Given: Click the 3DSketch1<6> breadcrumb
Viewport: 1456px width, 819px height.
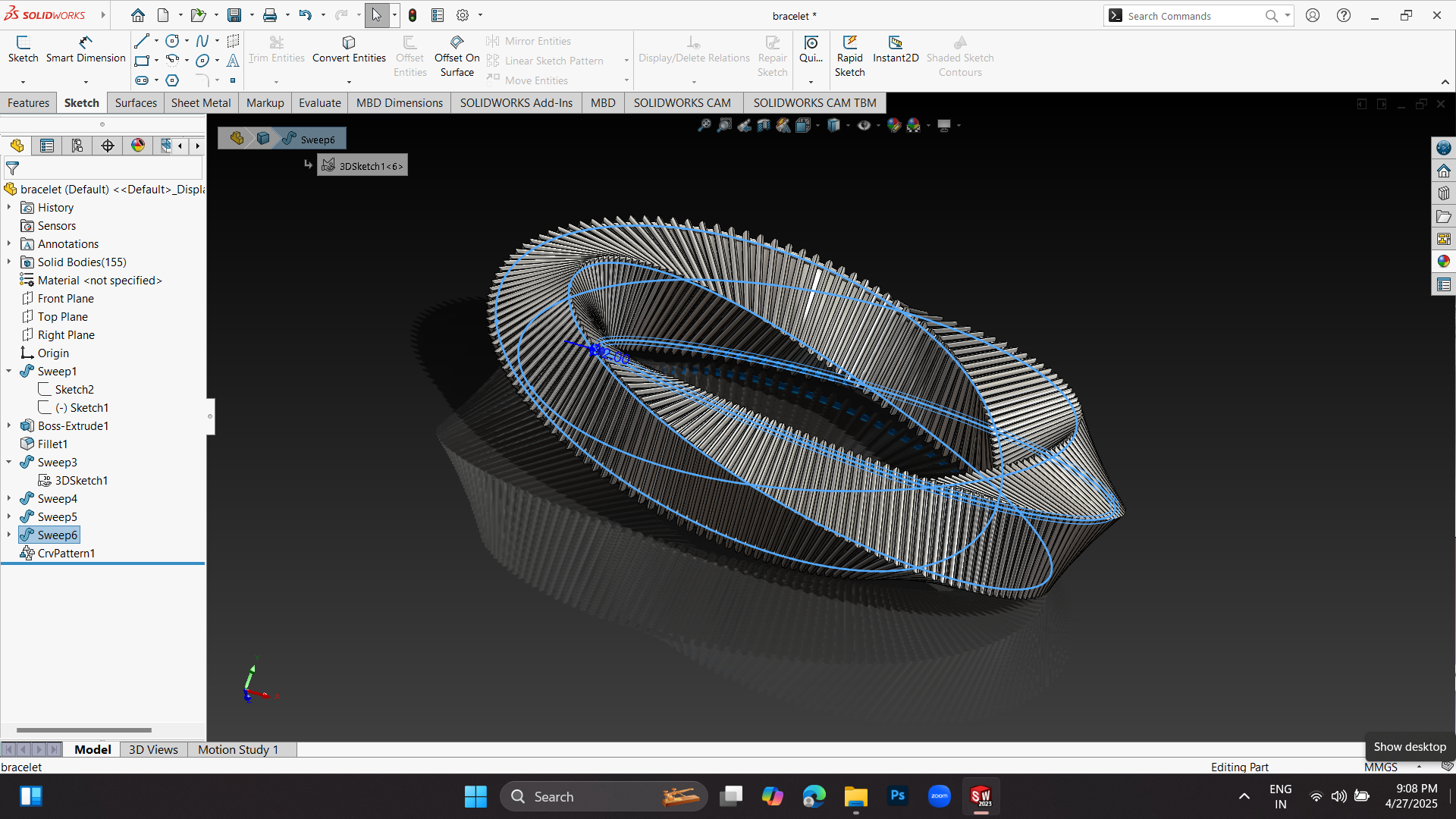Looking at the screenshot, I should tap(362, 165).
